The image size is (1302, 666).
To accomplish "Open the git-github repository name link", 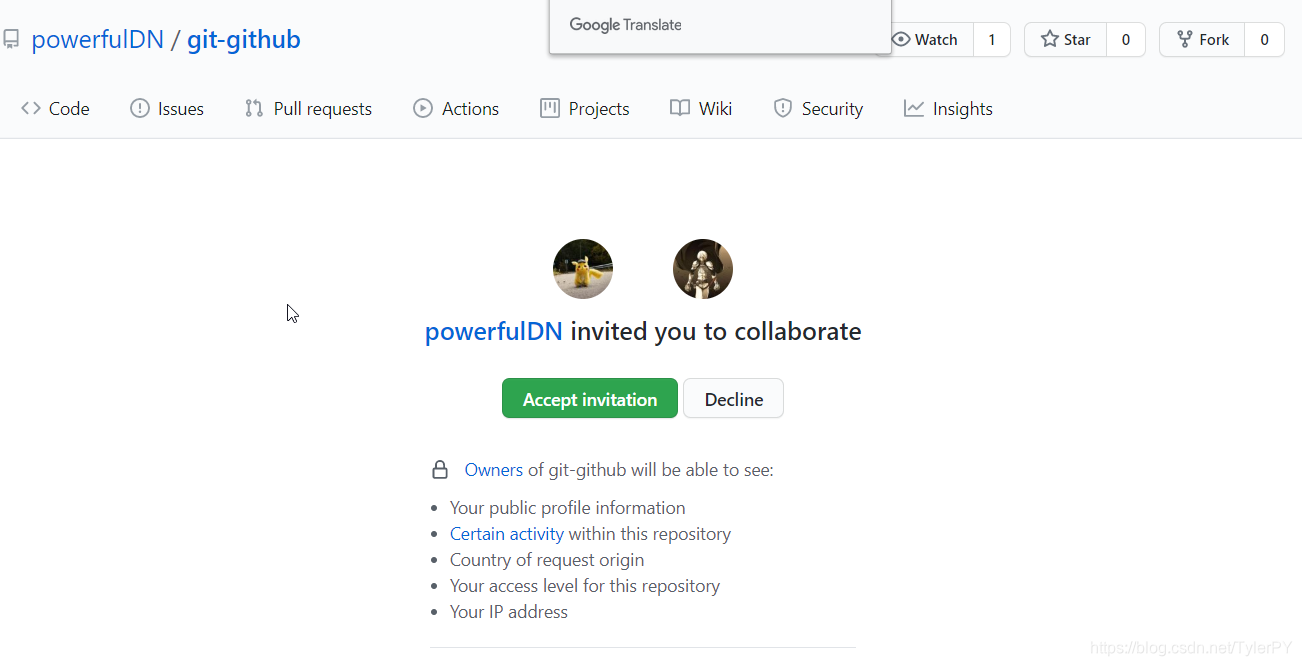I will (x=244, y=40).
